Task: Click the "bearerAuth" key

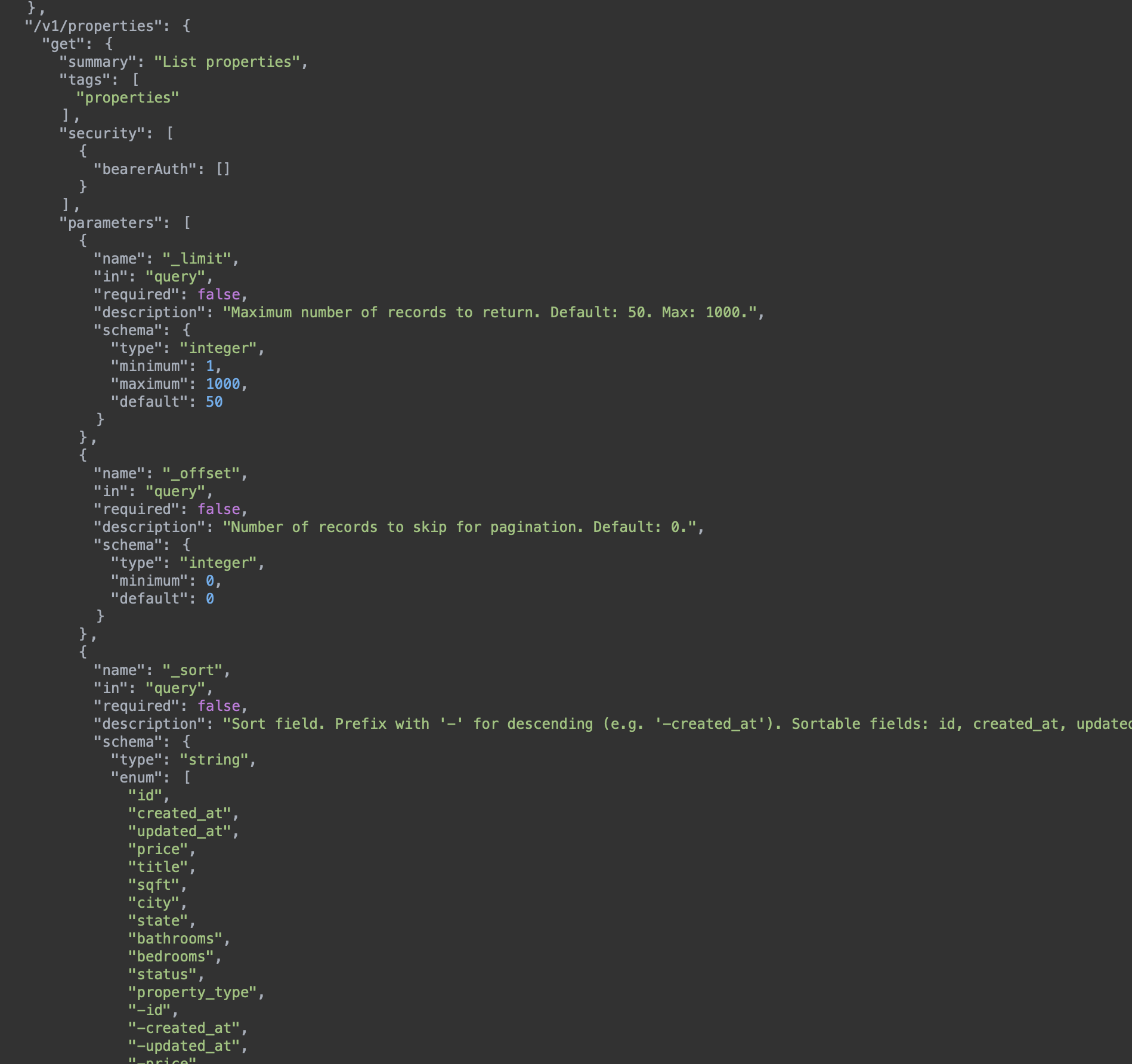Action: tap(145, 169)
